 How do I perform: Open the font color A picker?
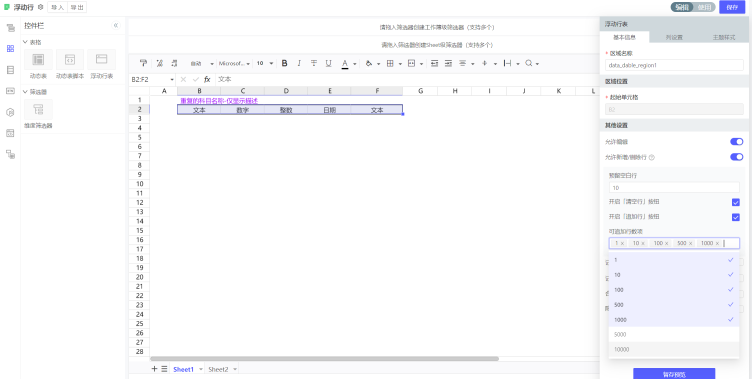click(x=345, y=63)
